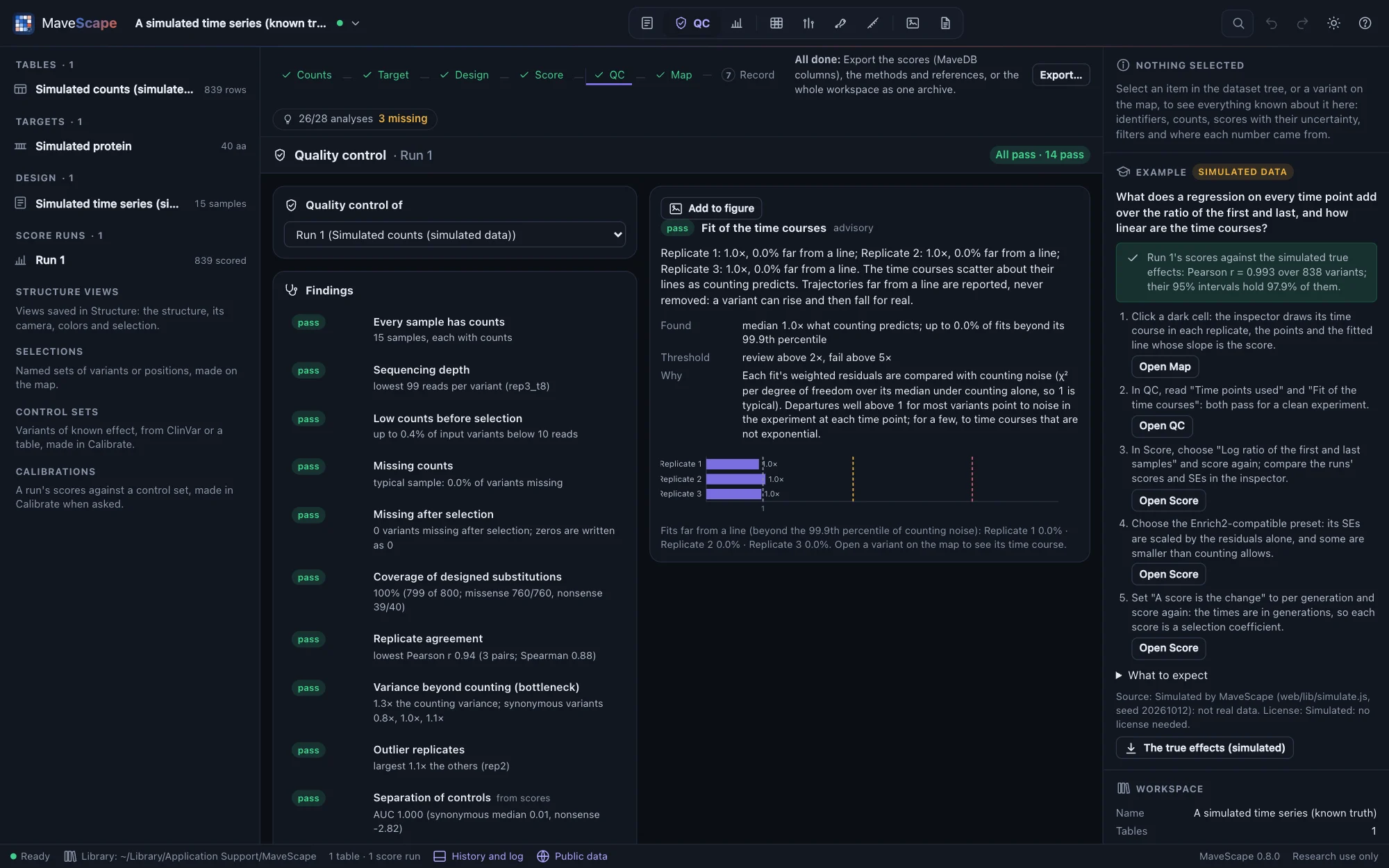The image size is (1389, 868).
Task: Open the Structure molecule toolbar icon
Action: point(840,23)
